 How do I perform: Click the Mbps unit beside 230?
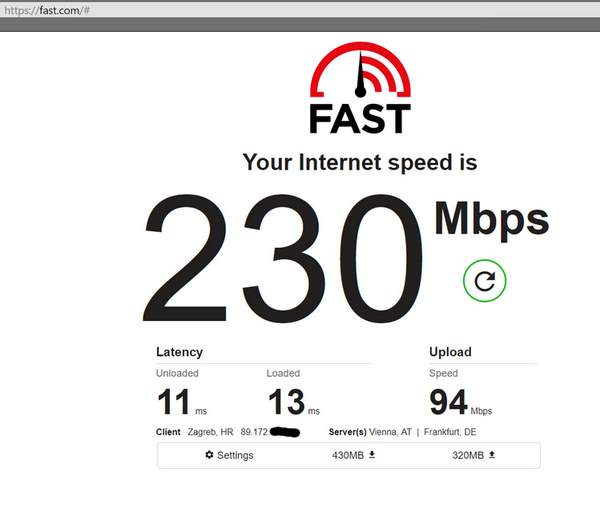(x=492, y=221)
